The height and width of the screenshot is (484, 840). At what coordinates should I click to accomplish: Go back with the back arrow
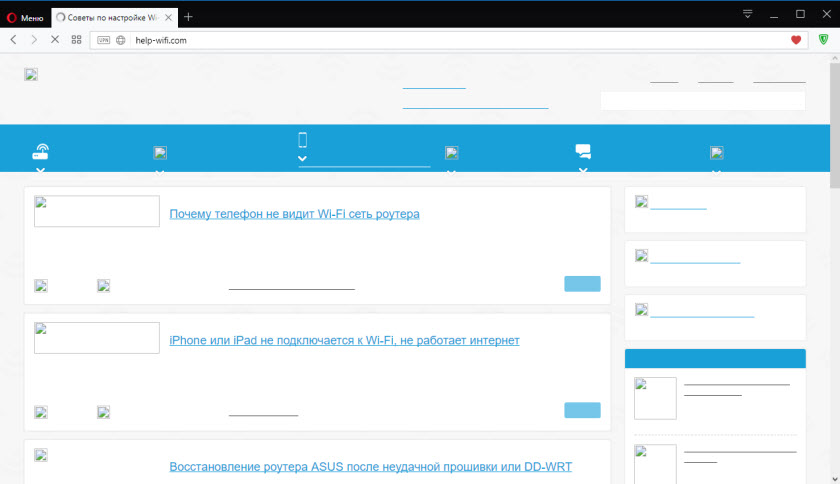point(13,40)
